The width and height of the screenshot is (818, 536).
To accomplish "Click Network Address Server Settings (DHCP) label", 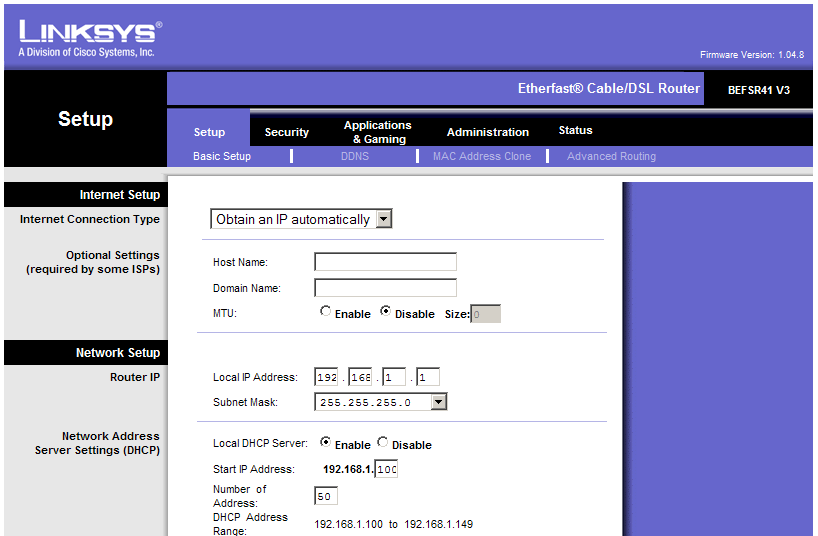I will pos(98,443).
